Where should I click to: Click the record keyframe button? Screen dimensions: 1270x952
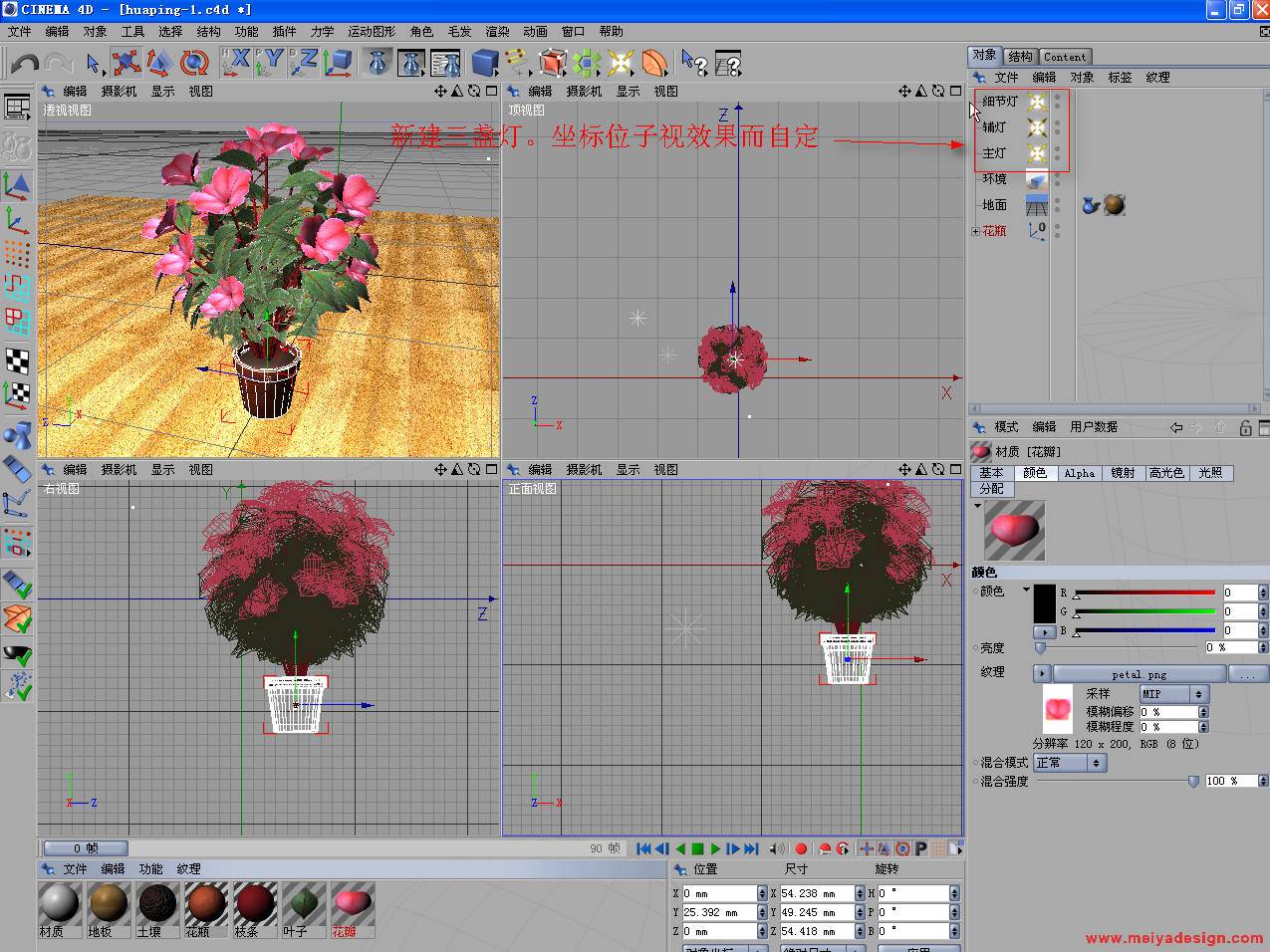(801, 849)
